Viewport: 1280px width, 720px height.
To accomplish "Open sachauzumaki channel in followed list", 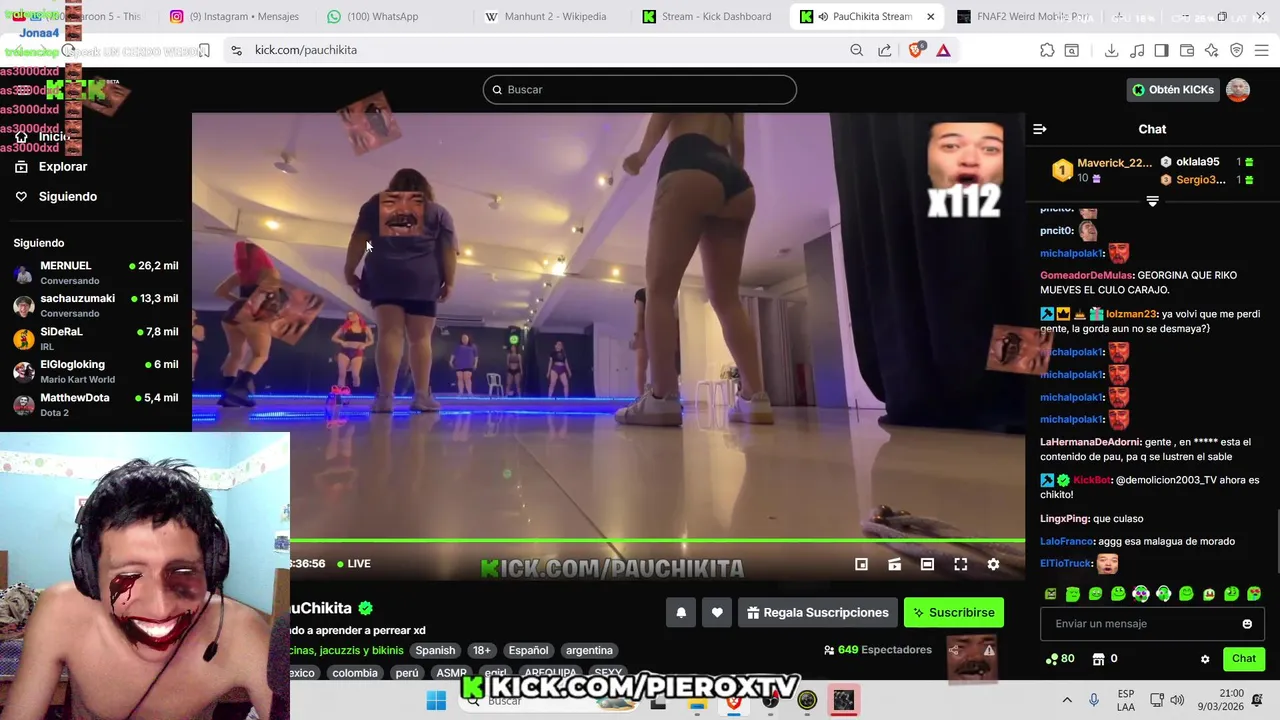I will point(96,305).
